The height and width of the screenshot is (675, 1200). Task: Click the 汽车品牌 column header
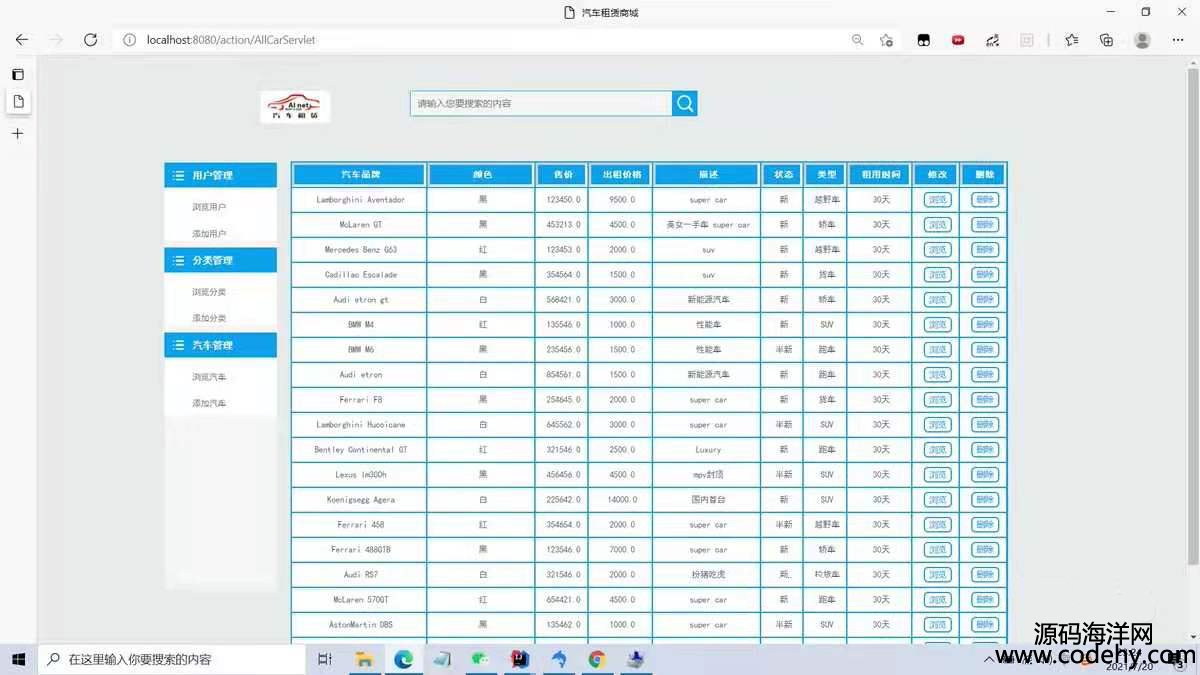360,175
